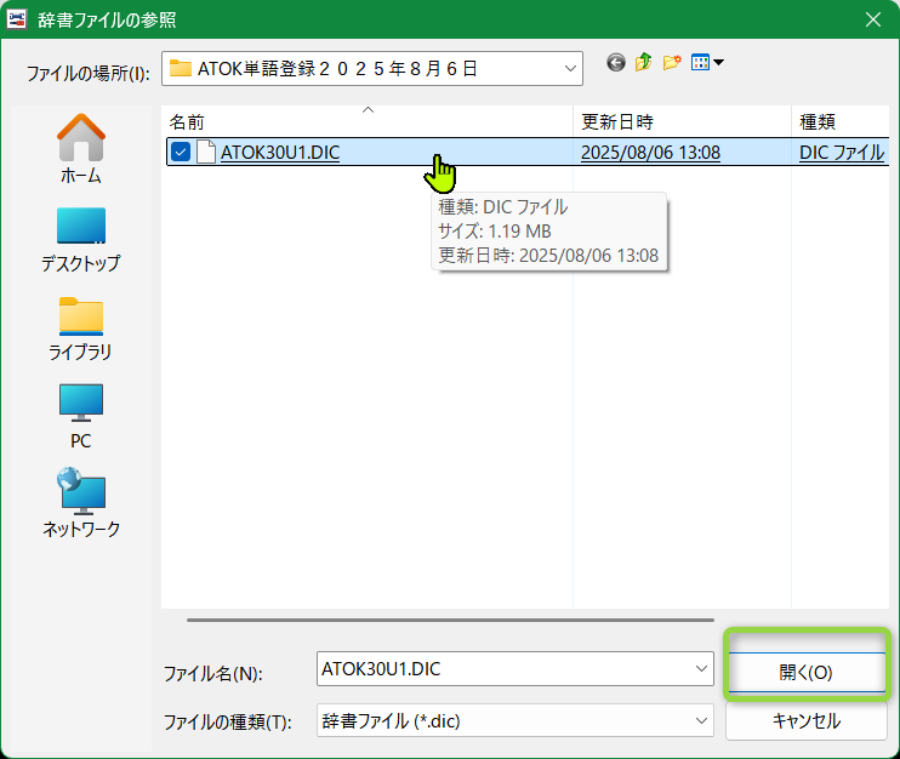
Task: Click the ATOK30U1.DIC file icon
Action: tap(206, 152)
